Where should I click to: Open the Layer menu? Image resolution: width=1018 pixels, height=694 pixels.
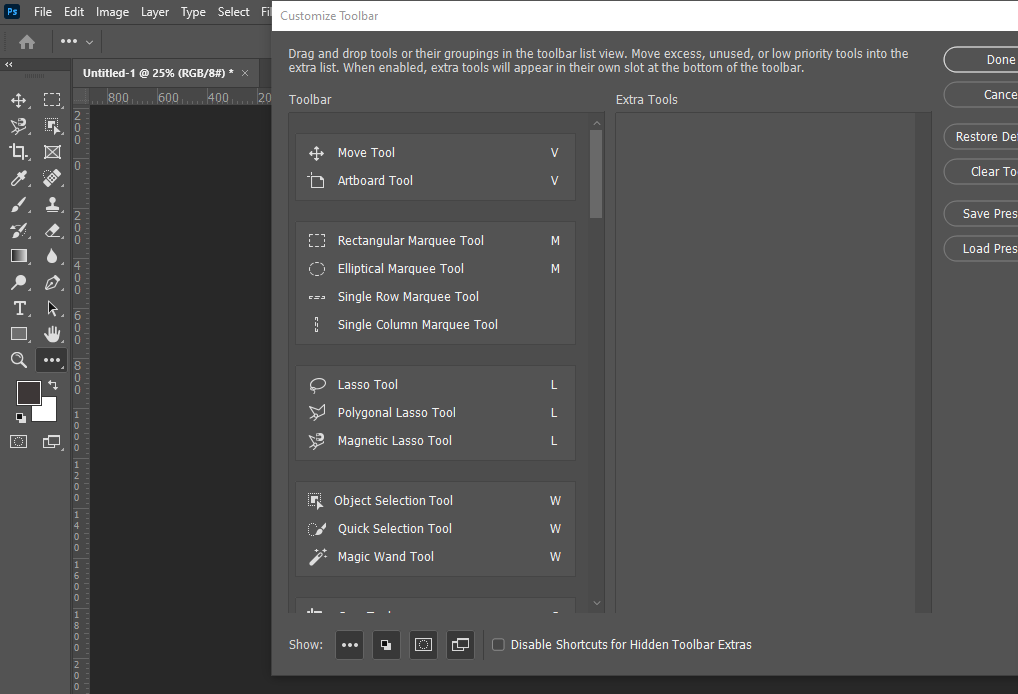155,12
